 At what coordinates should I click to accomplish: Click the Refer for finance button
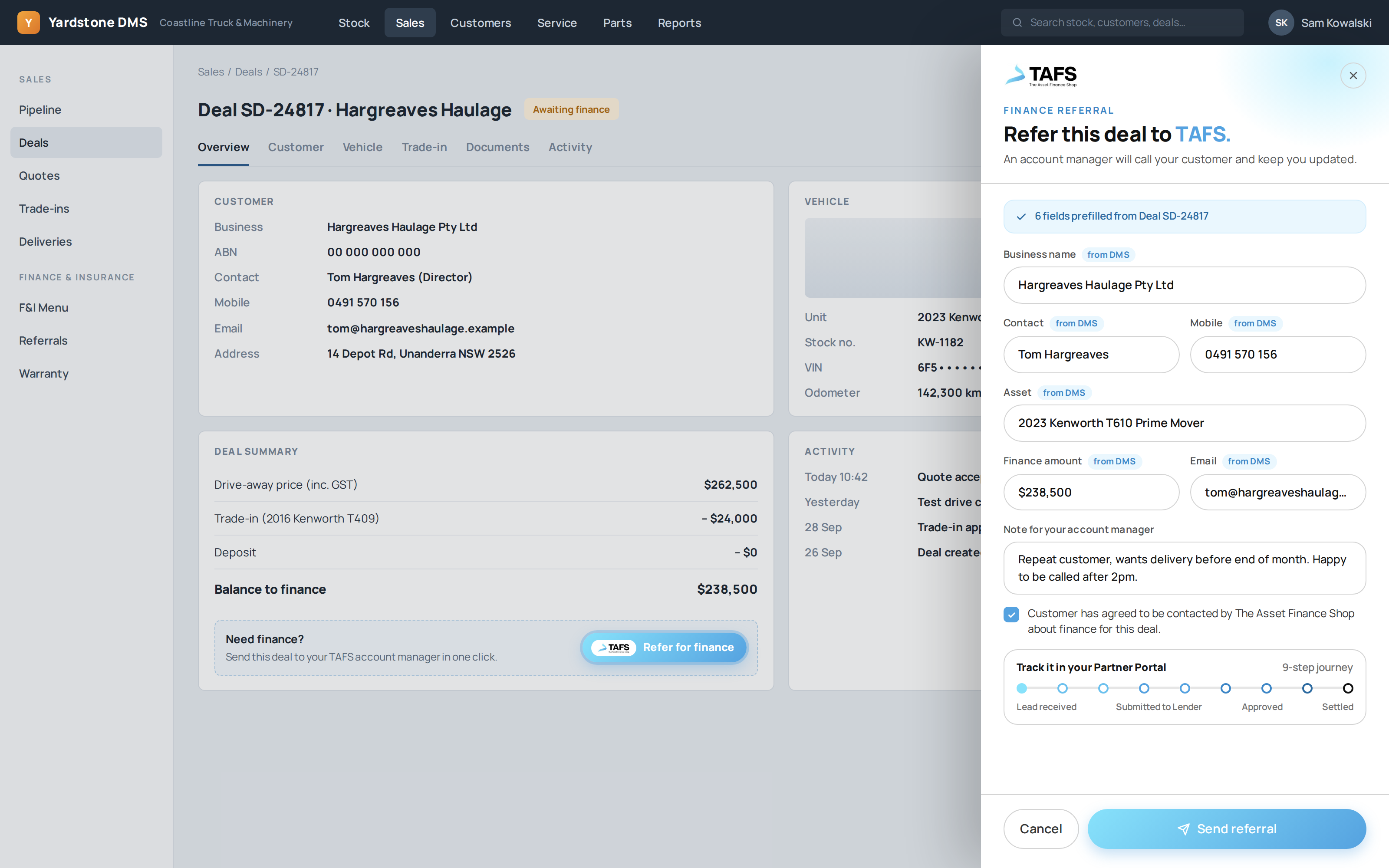point(664,648)
